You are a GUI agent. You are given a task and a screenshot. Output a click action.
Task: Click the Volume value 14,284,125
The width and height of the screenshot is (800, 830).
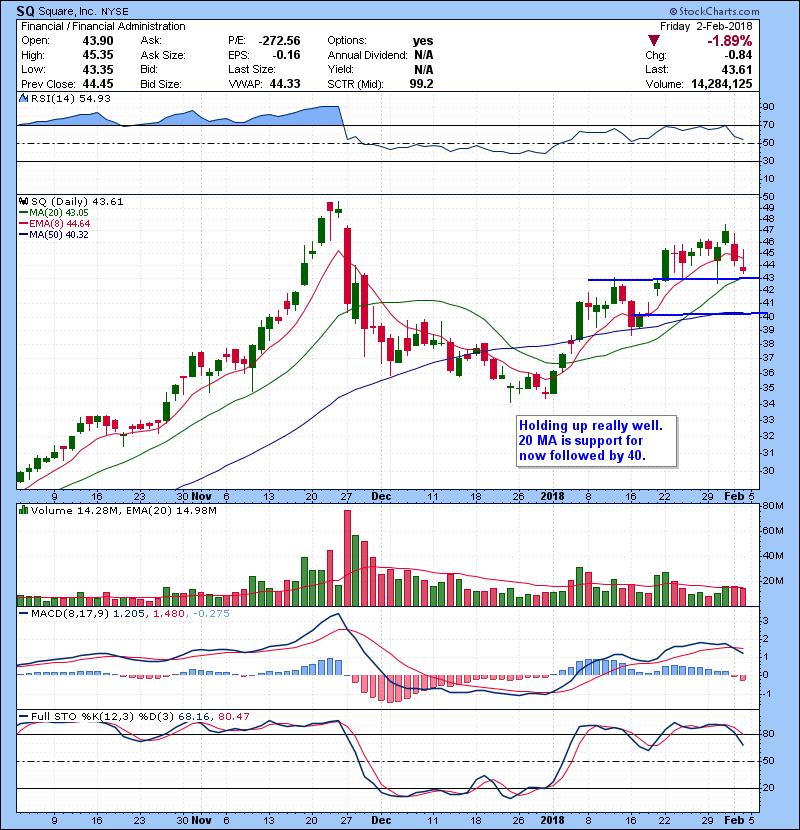pyautogui.click(x=722, y=84)
